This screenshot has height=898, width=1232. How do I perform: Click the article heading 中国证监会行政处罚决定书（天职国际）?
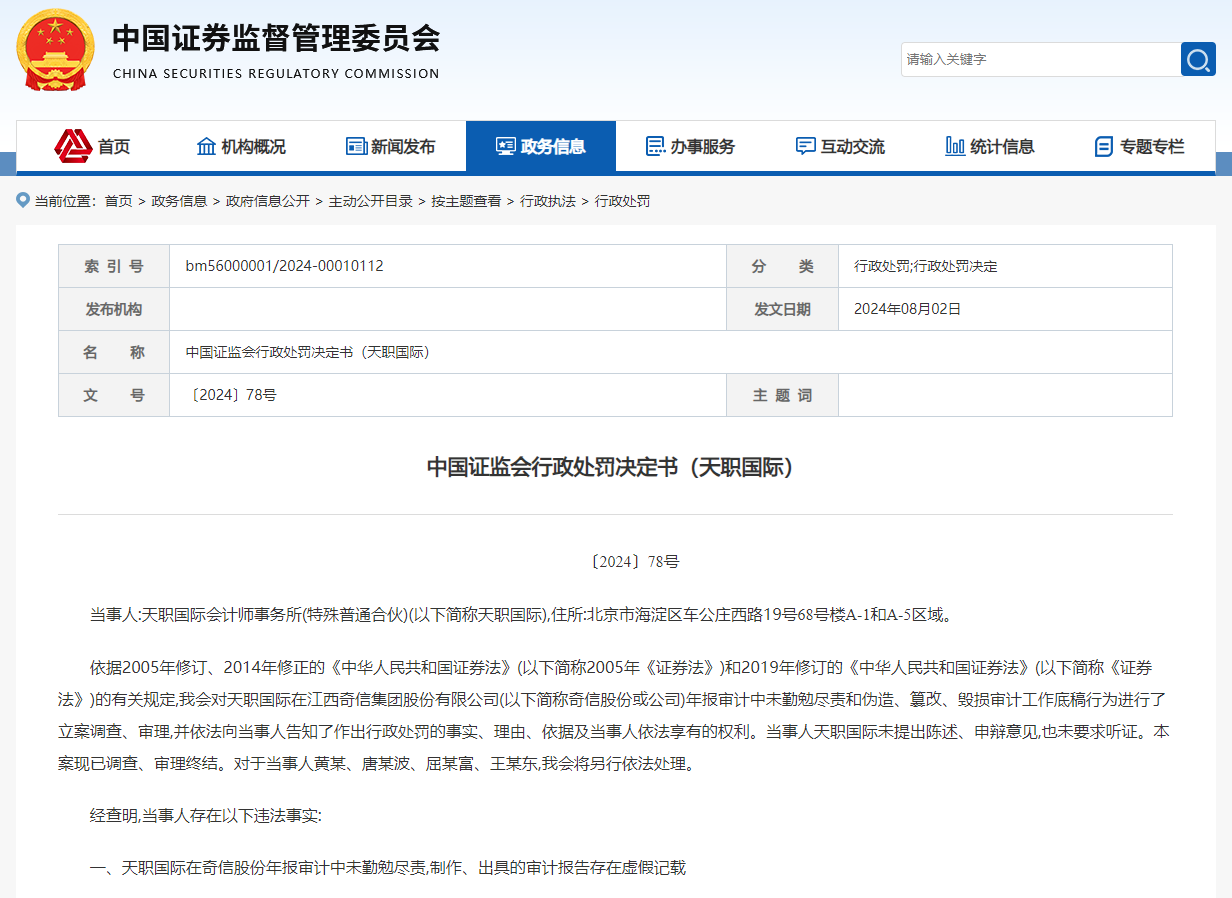point(615,467)
